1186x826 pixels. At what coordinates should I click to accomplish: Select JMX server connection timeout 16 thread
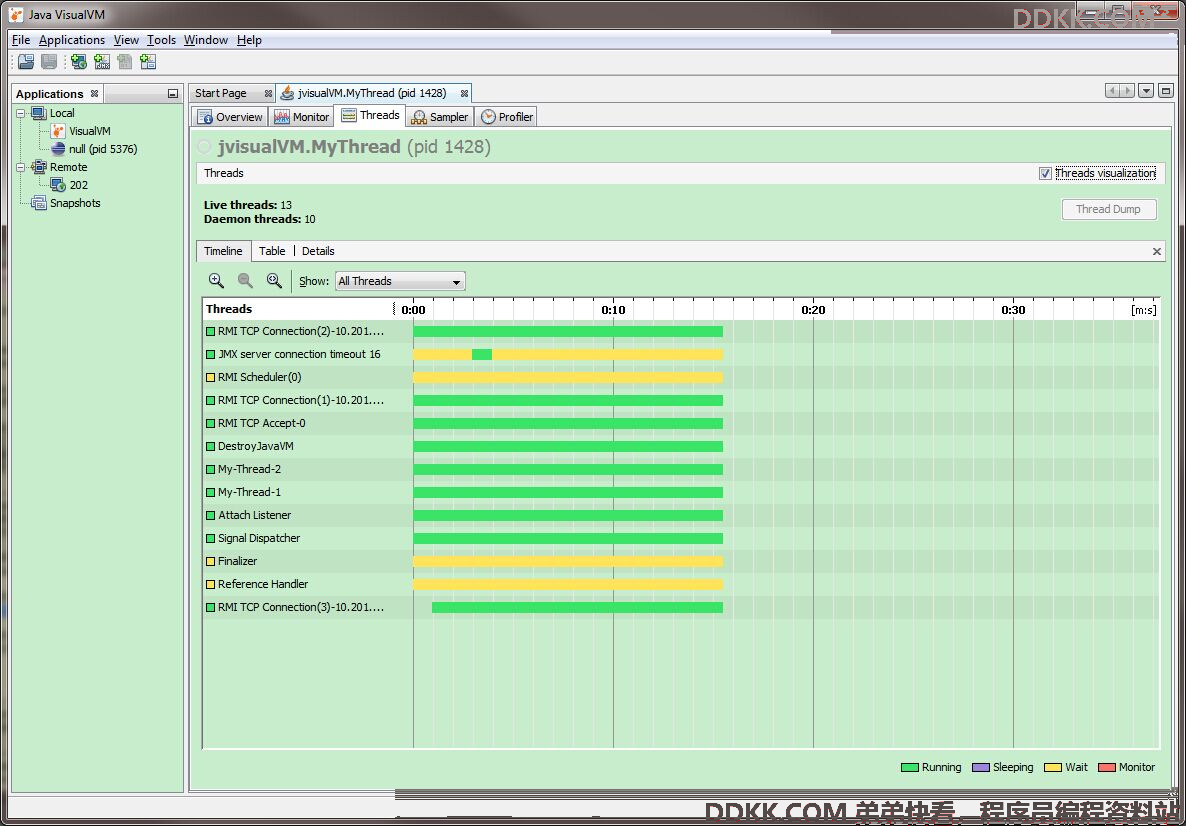681,354
